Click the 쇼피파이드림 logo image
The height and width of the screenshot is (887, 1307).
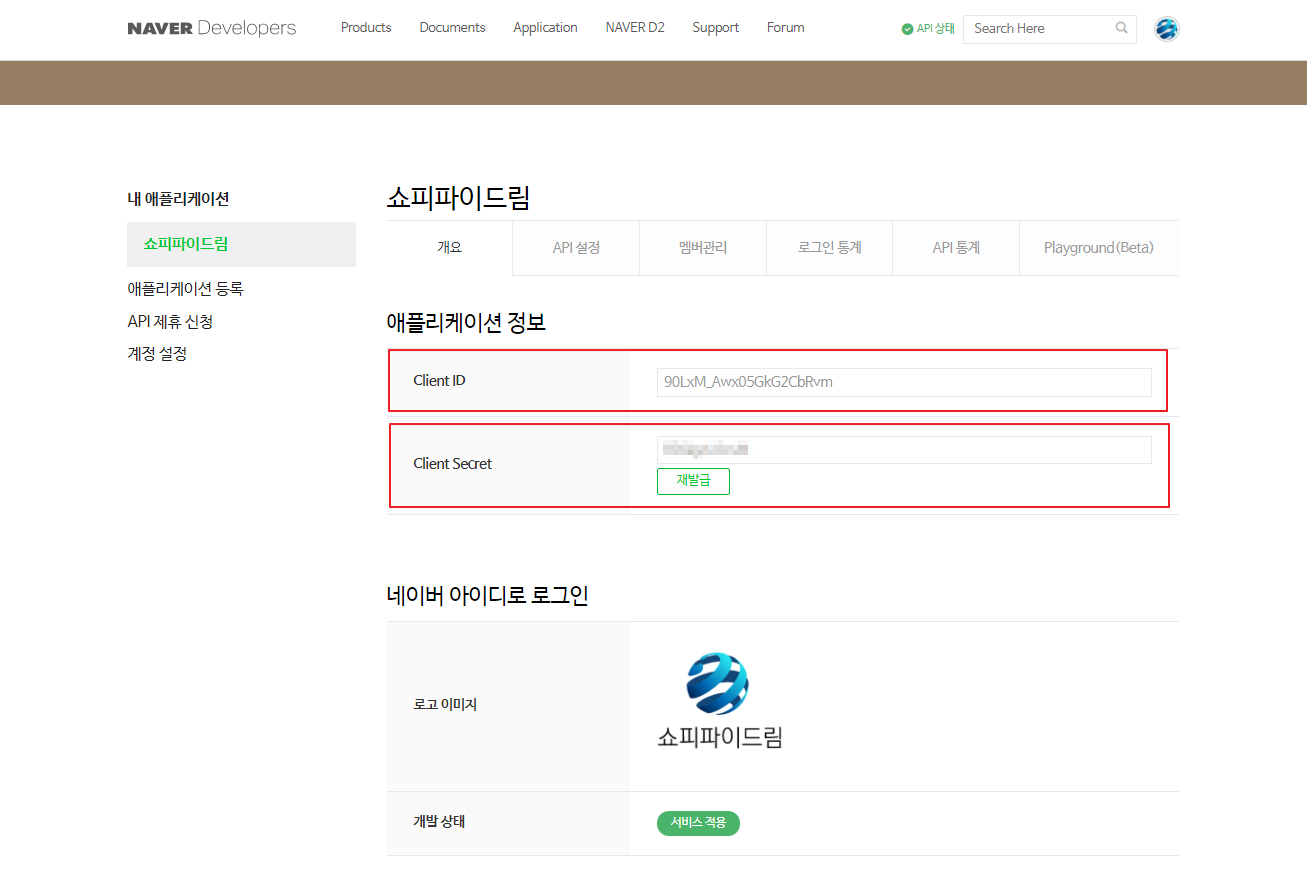pyautogui.click(x=719, y=701)
